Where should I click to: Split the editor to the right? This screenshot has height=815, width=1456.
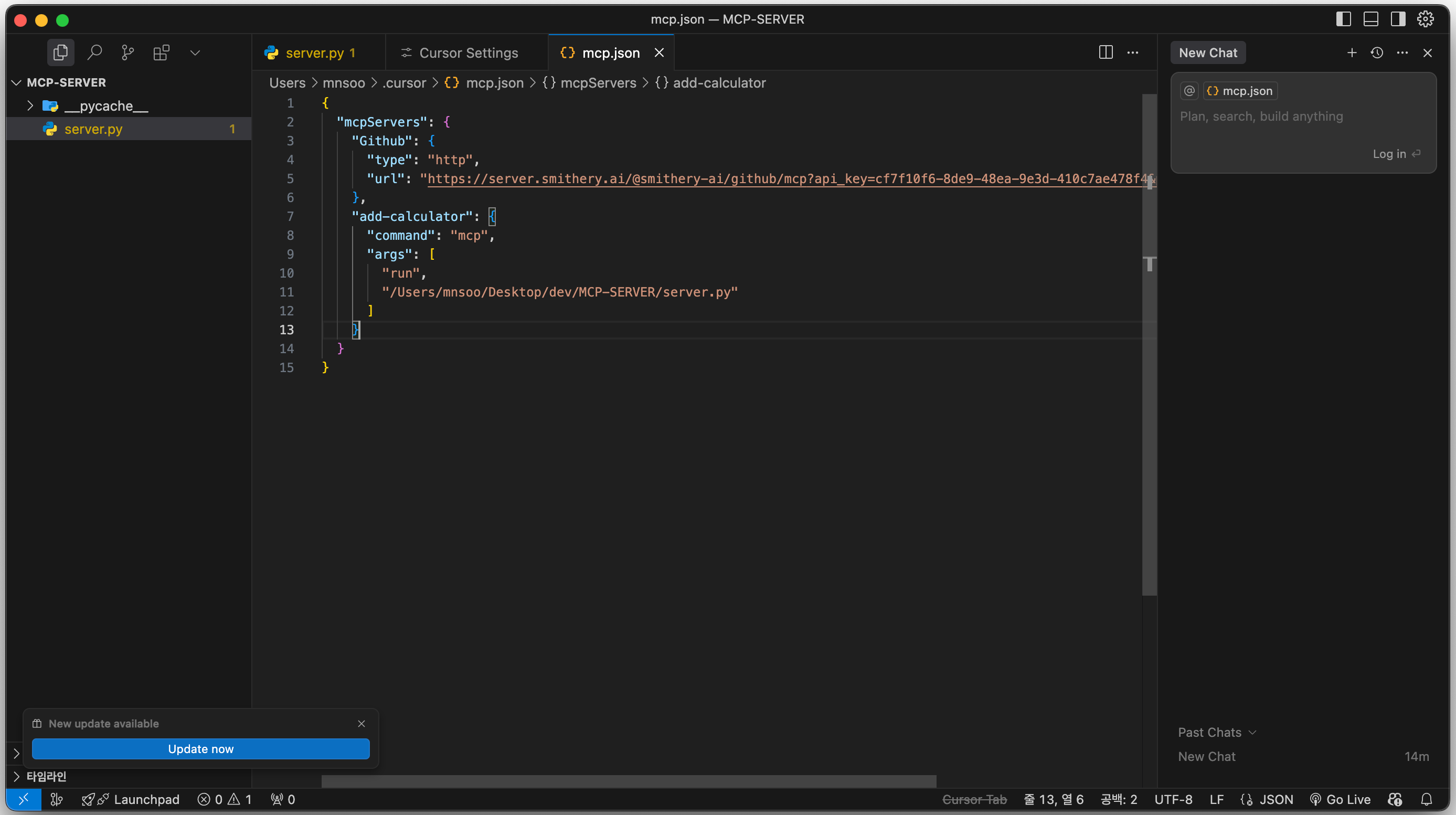pos(1106,52)
